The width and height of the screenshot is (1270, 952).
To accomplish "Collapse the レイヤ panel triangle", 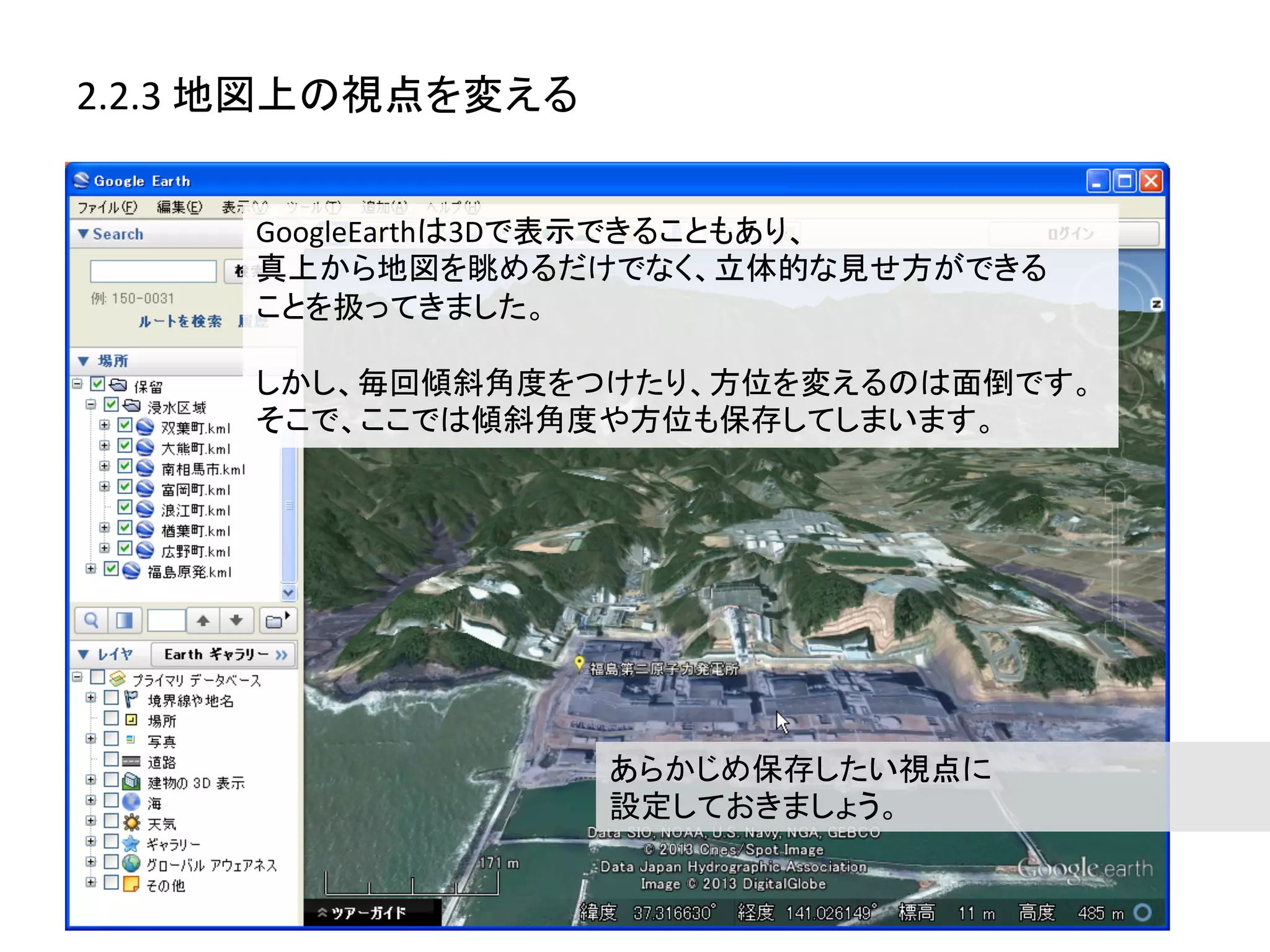I will 83,654.
